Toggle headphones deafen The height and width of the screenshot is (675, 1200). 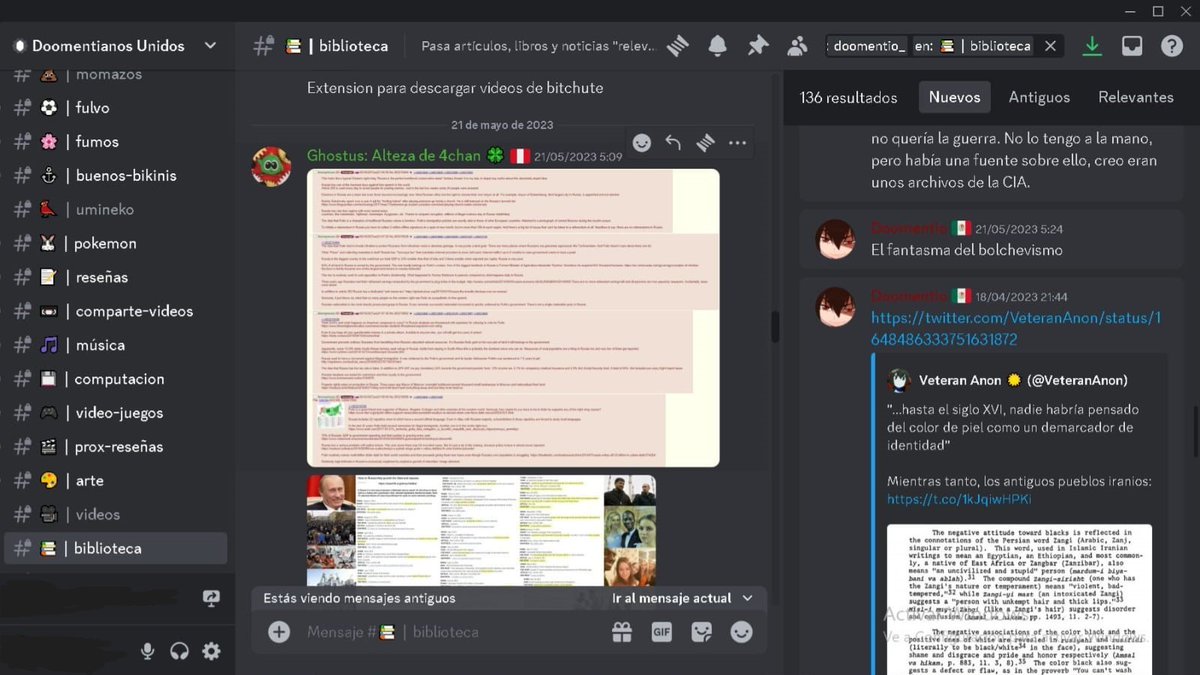click(x=180, y=651)
